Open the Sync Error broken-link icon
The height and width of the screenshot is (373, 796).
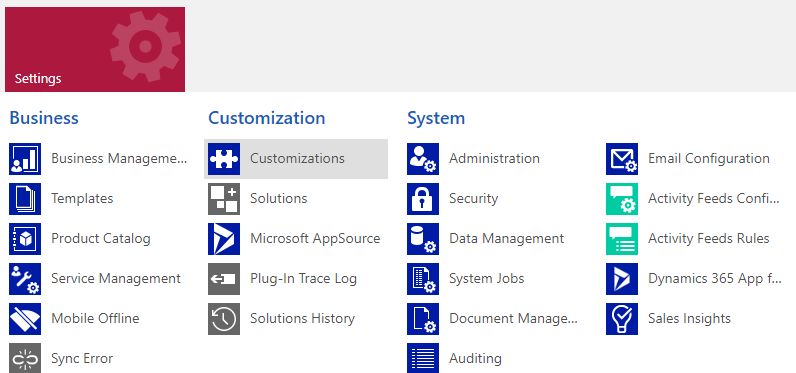25,358
